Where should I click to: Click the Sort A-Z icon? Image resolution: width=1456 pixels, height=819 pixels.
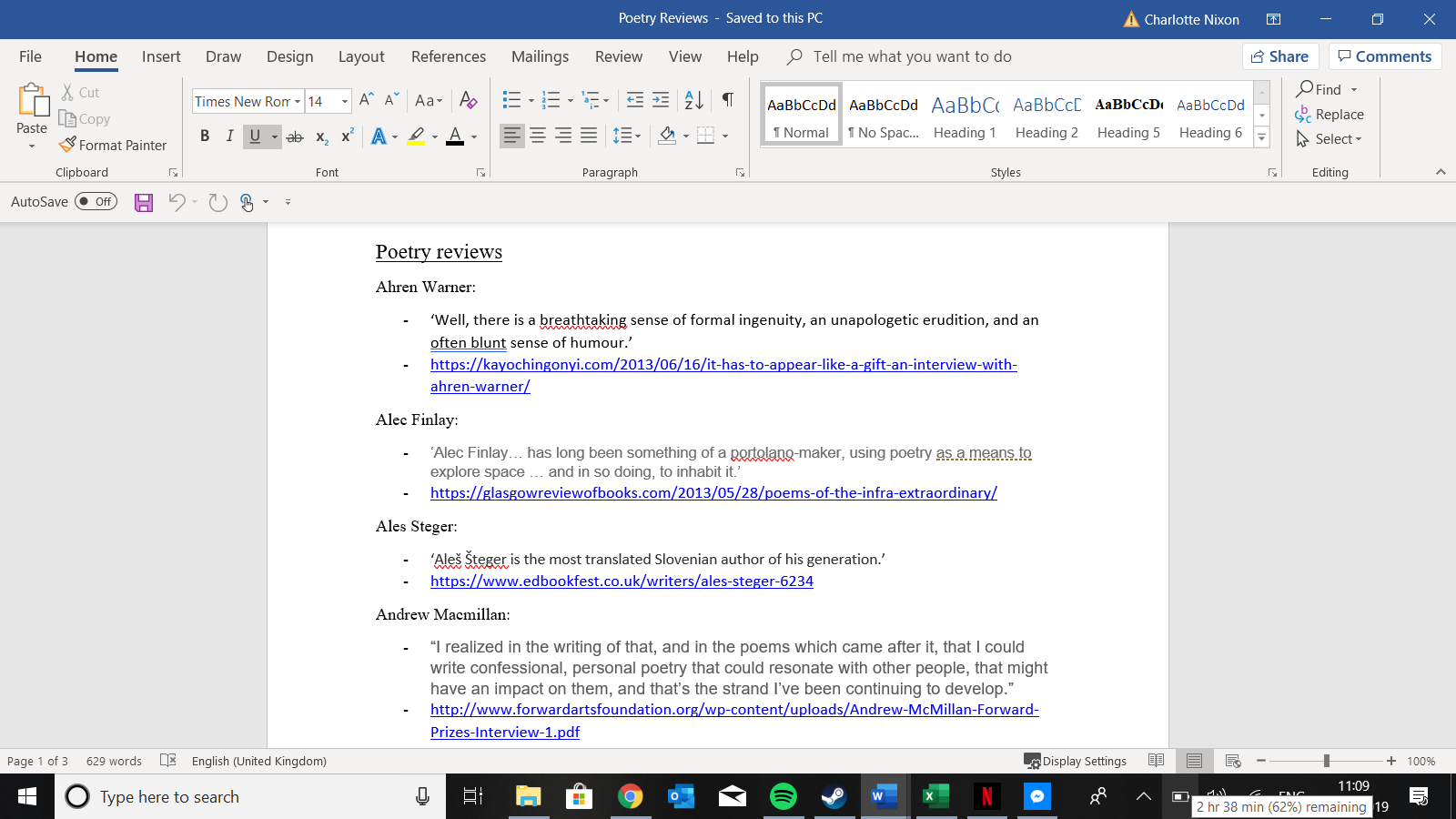pos(693,100)
